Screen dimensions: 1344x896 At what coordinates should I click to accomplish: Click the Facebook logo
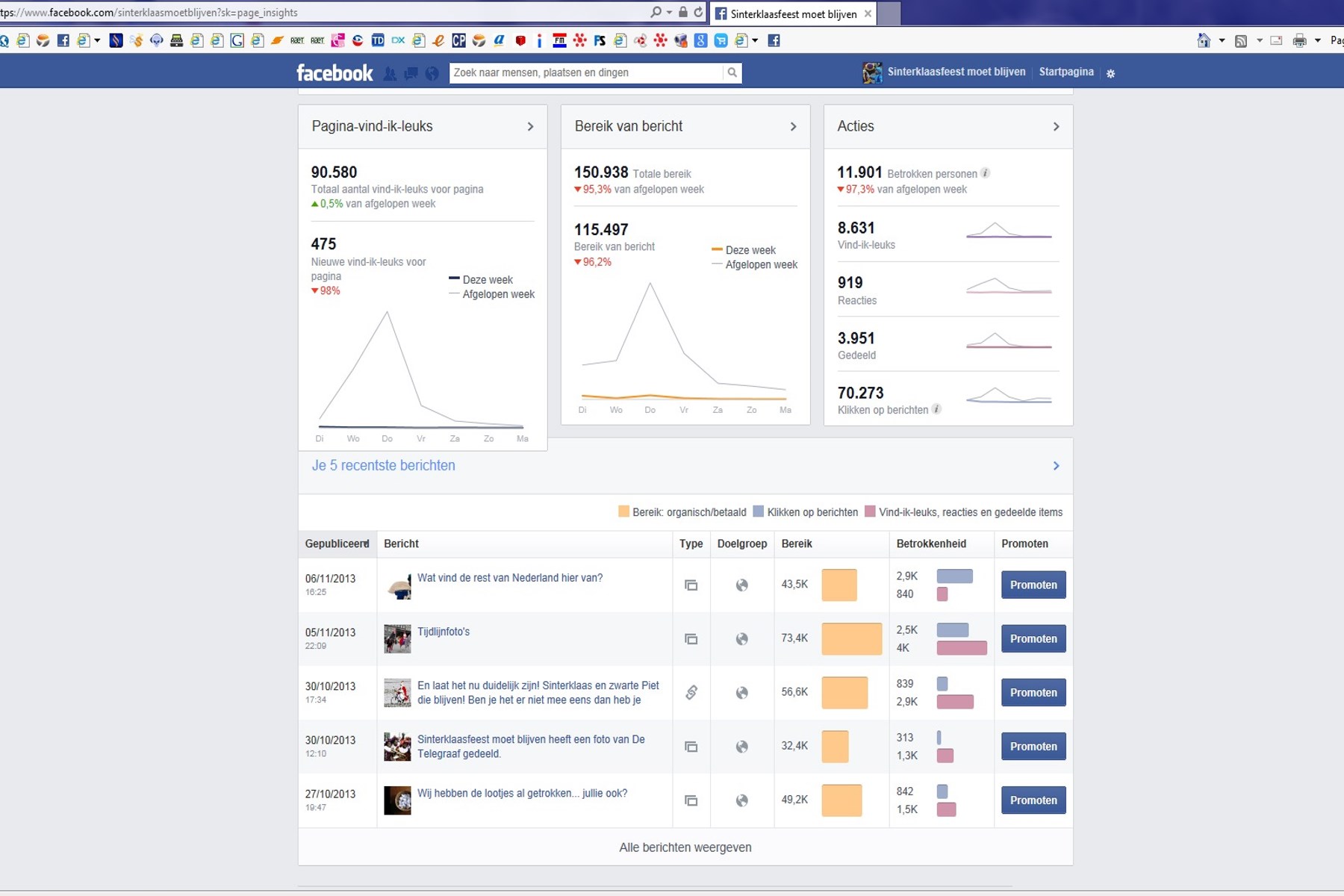335,72
